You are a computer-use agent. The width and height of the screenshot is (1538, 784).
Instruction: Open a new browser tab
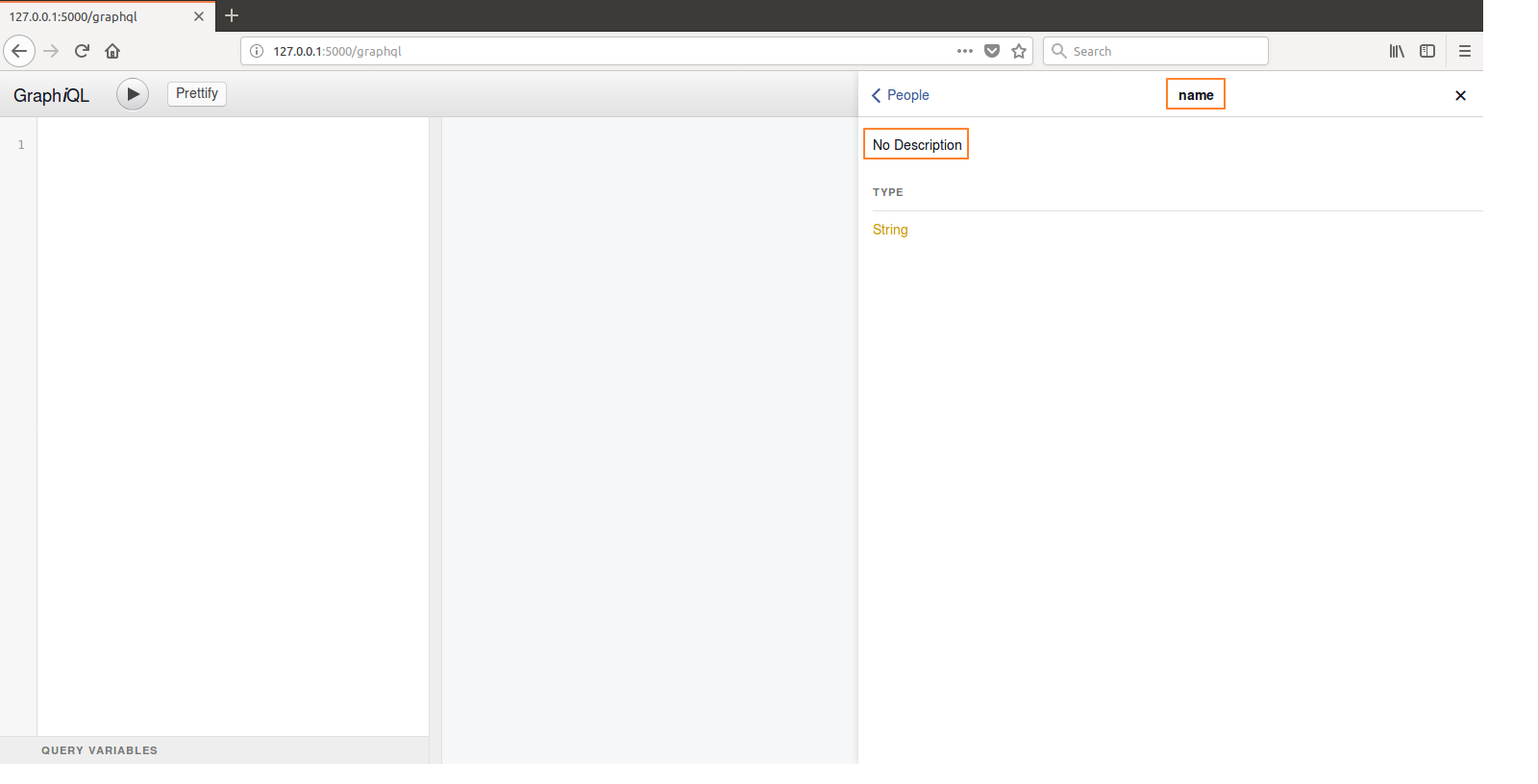point(232,15)
